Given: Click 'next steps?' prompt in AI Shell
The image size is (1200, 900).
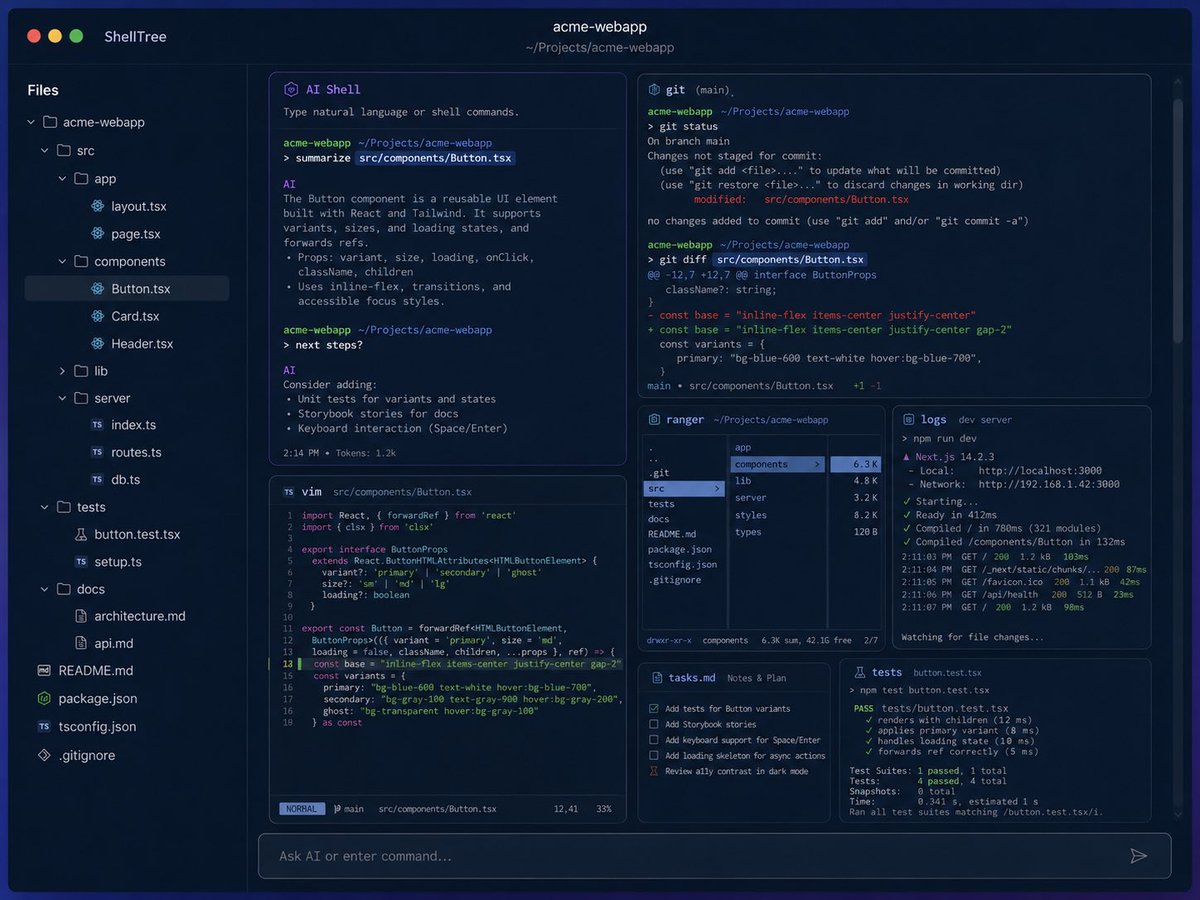Looking at the screenshot, I should (329, 345).
